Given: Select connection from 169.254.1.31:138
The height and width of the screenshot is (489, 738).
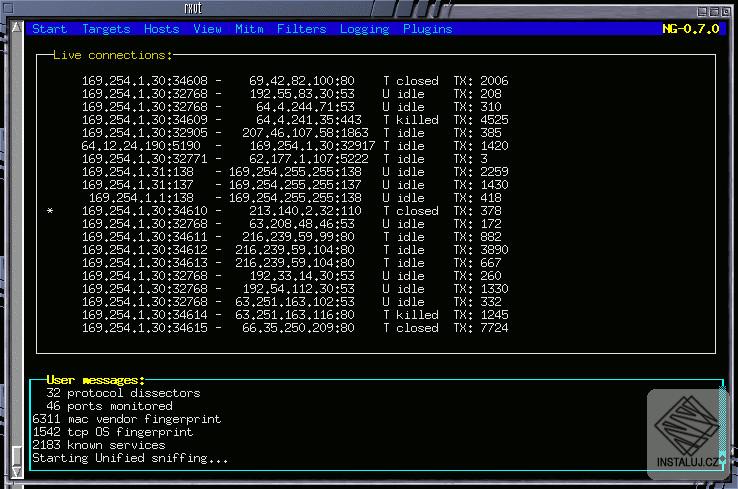Looking at the screenshot, I should [x=295, y=172].
